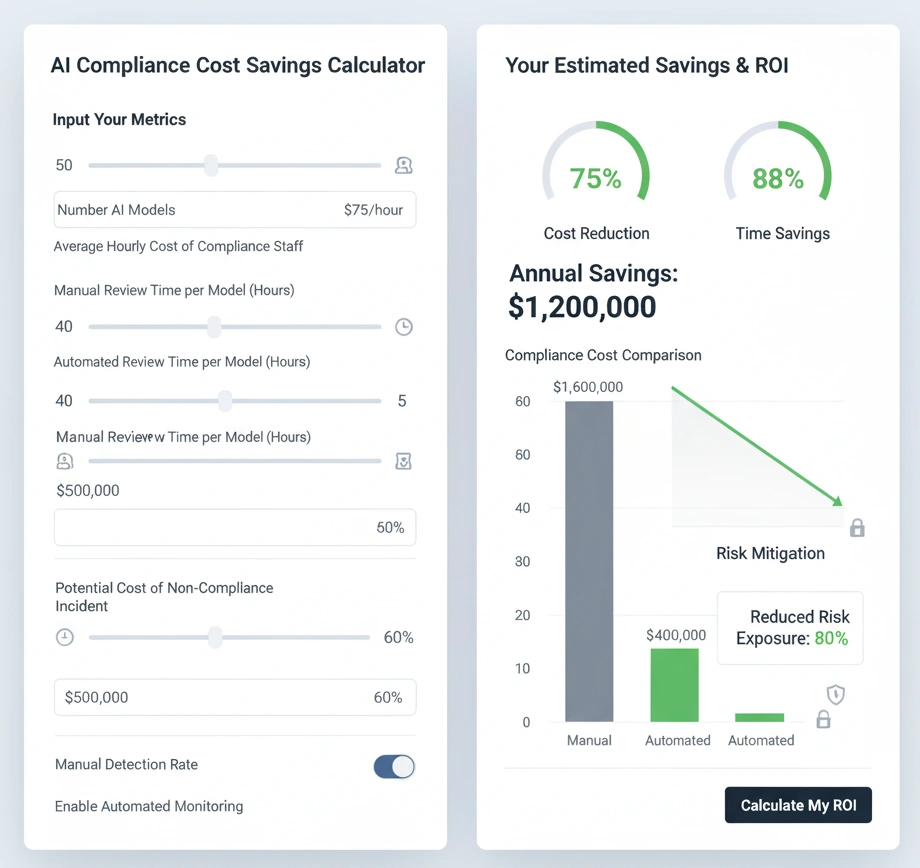Click the Number AI Models $75/hour input field

(234, 209)
